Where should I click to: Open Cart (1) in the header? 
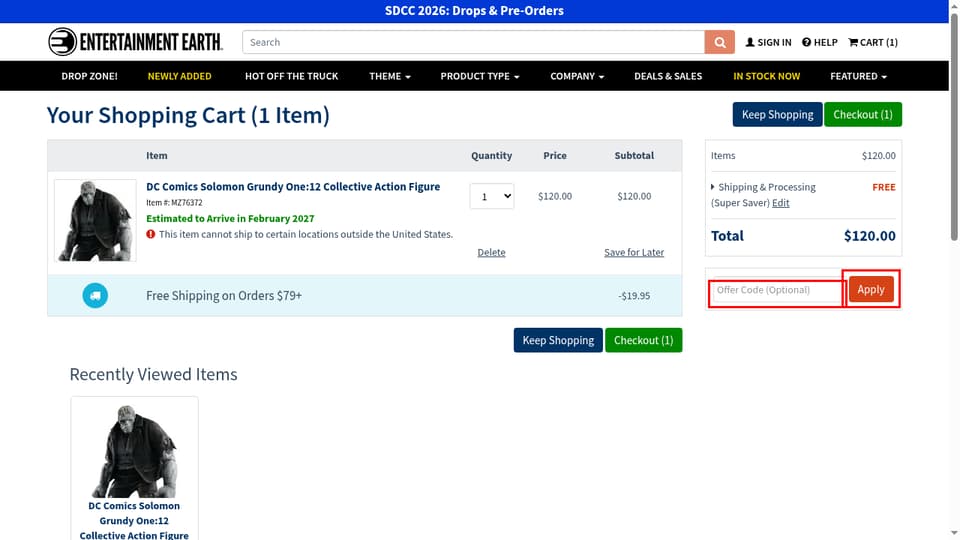coord(873,42)
